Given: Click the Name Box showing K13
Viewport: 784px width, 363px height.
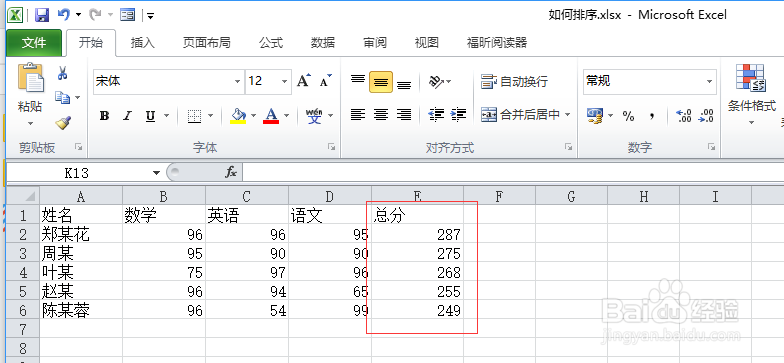Looking at the screenshot, I should (76, 173).
